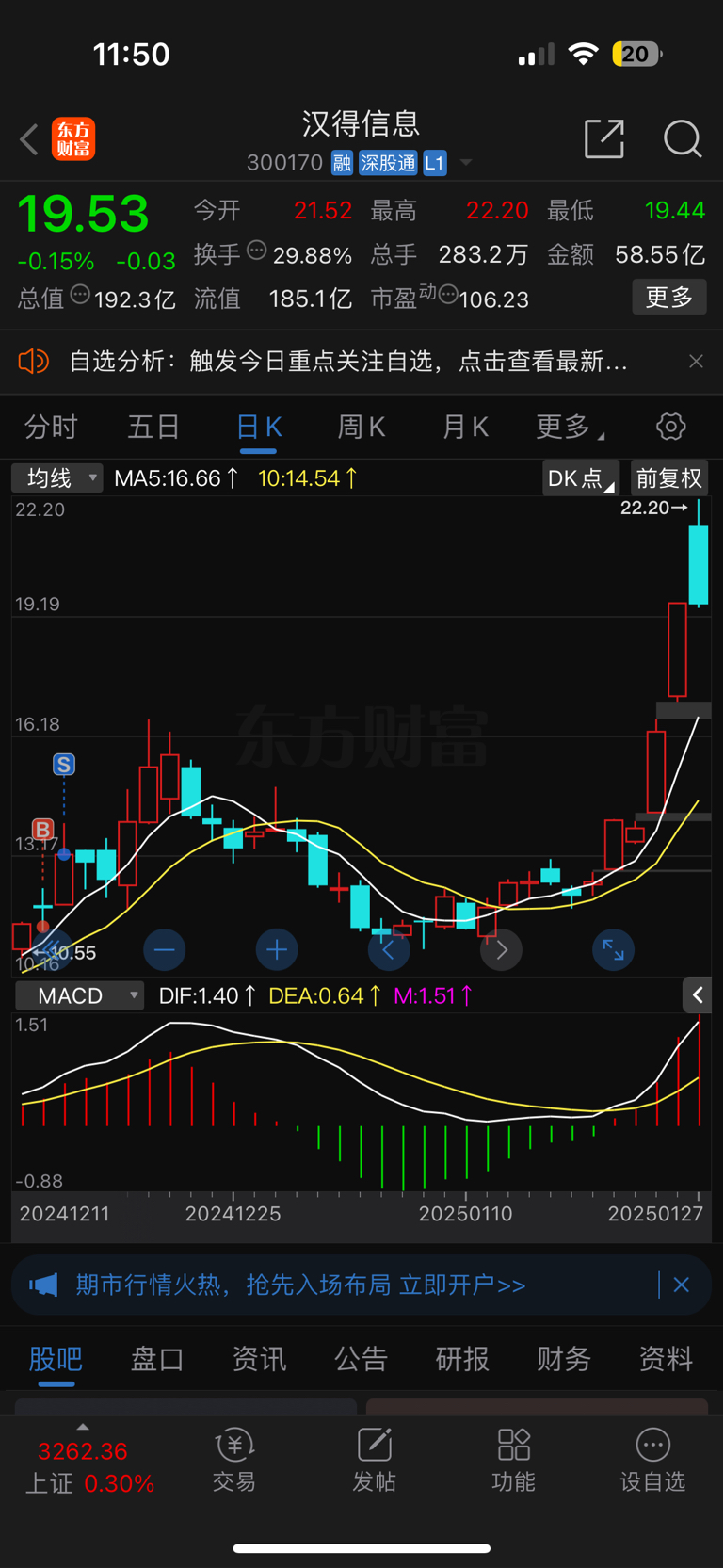724x1568 pixels.
Task: Tap the 换手 info icon
Action: tap(256, 251)
